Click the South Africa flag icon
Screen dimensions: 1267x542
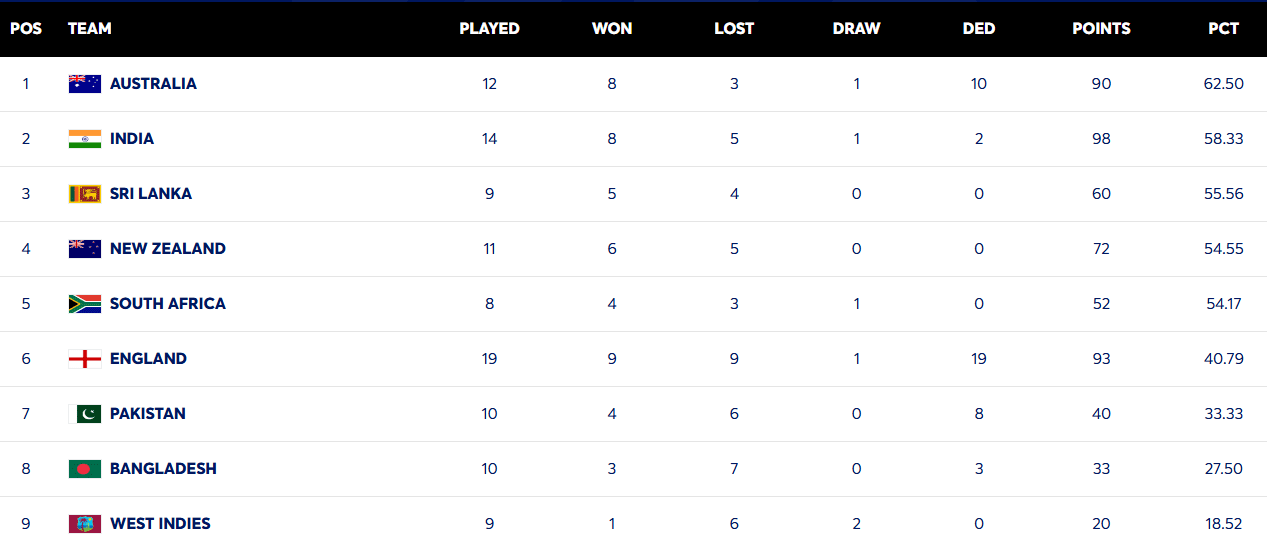pos(85,304)
